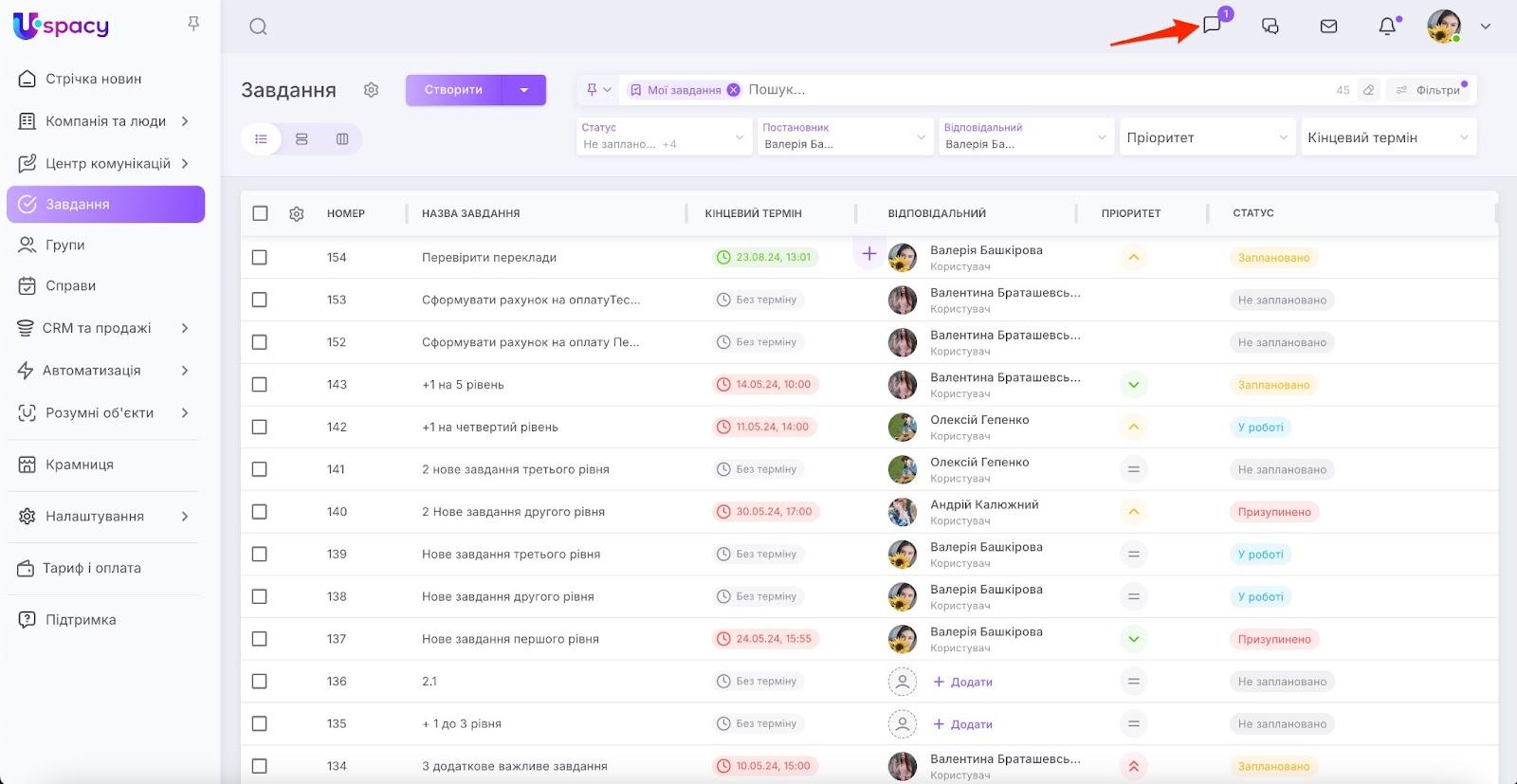Expand Компанія та люди submenu
Screen dimensions: 1517x784
coord(185,121)
